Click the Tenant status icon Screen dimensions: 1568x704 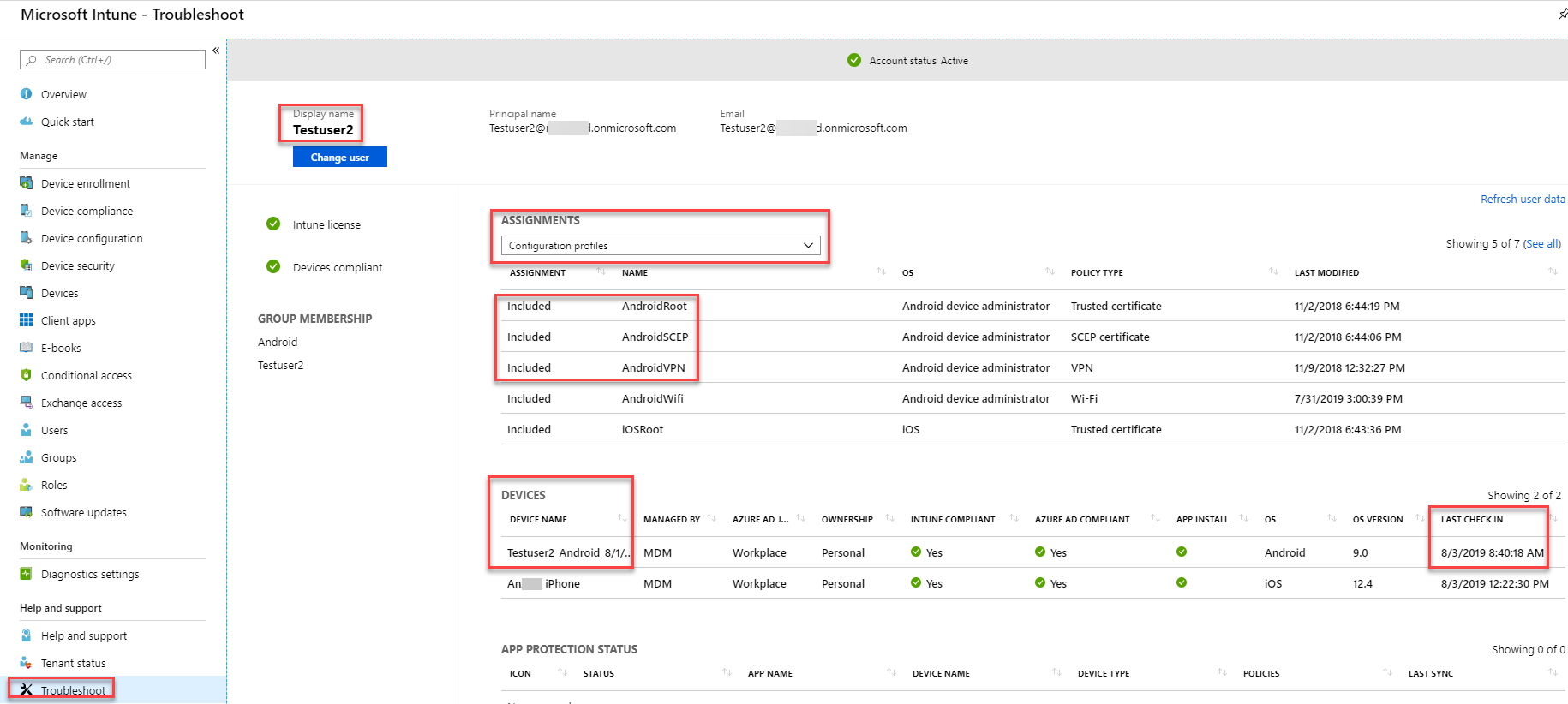tap(27, 663)
